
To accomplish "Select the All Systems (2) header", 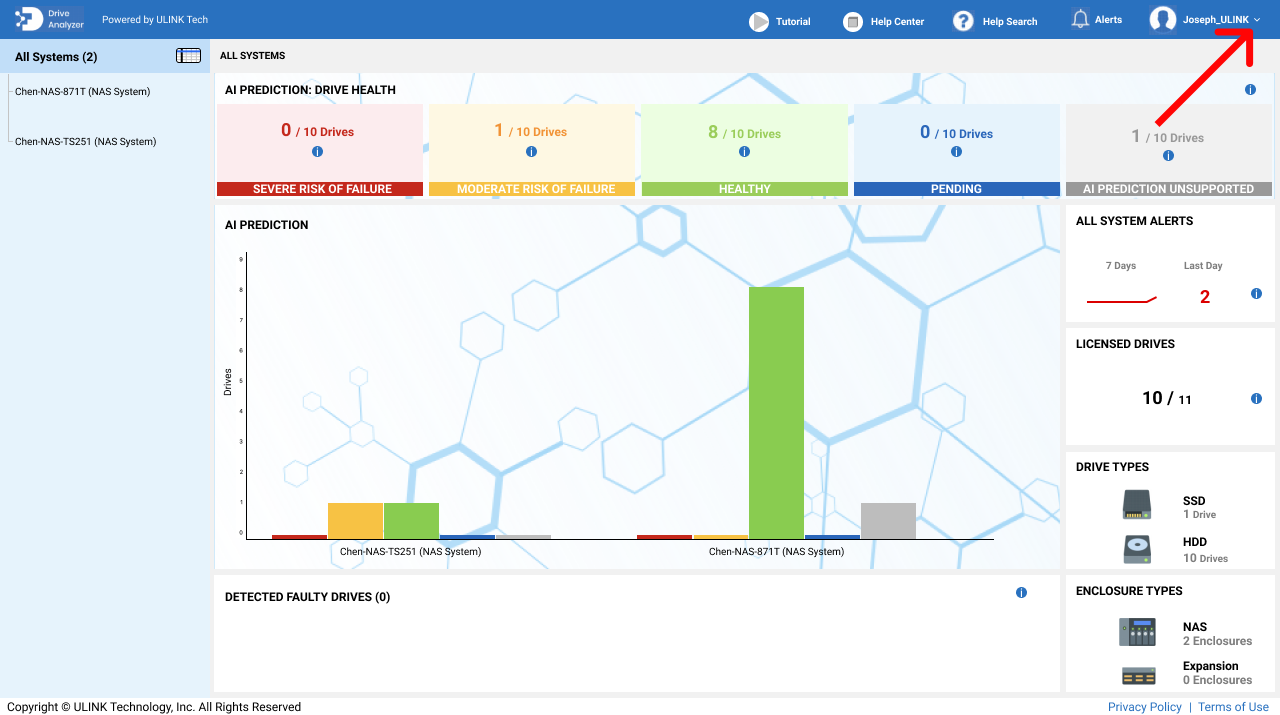I will coord(56,57).
